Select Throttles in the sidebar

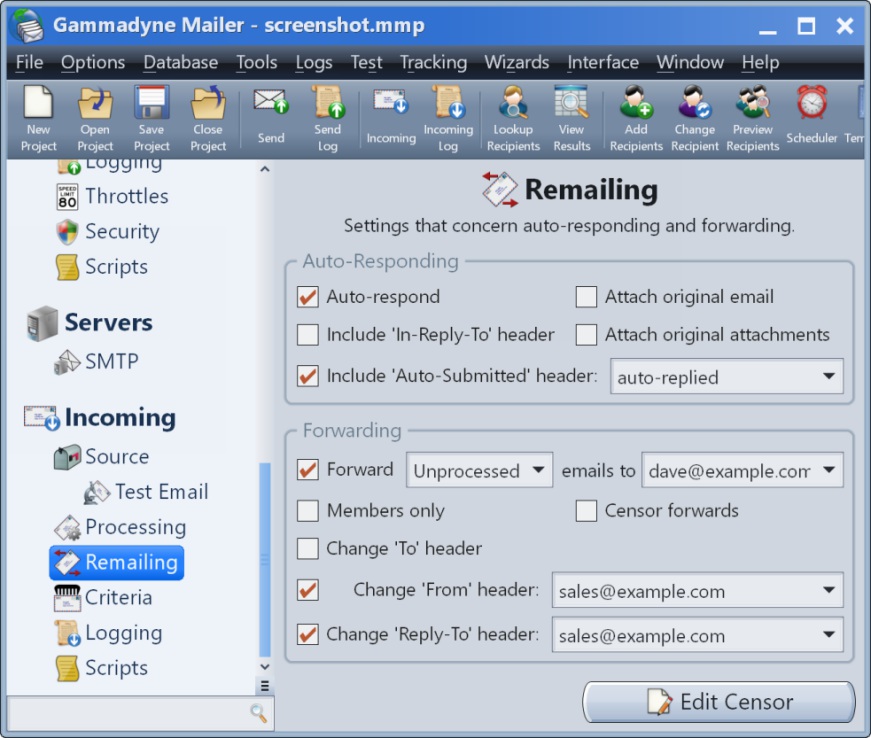tap(112, 196)
